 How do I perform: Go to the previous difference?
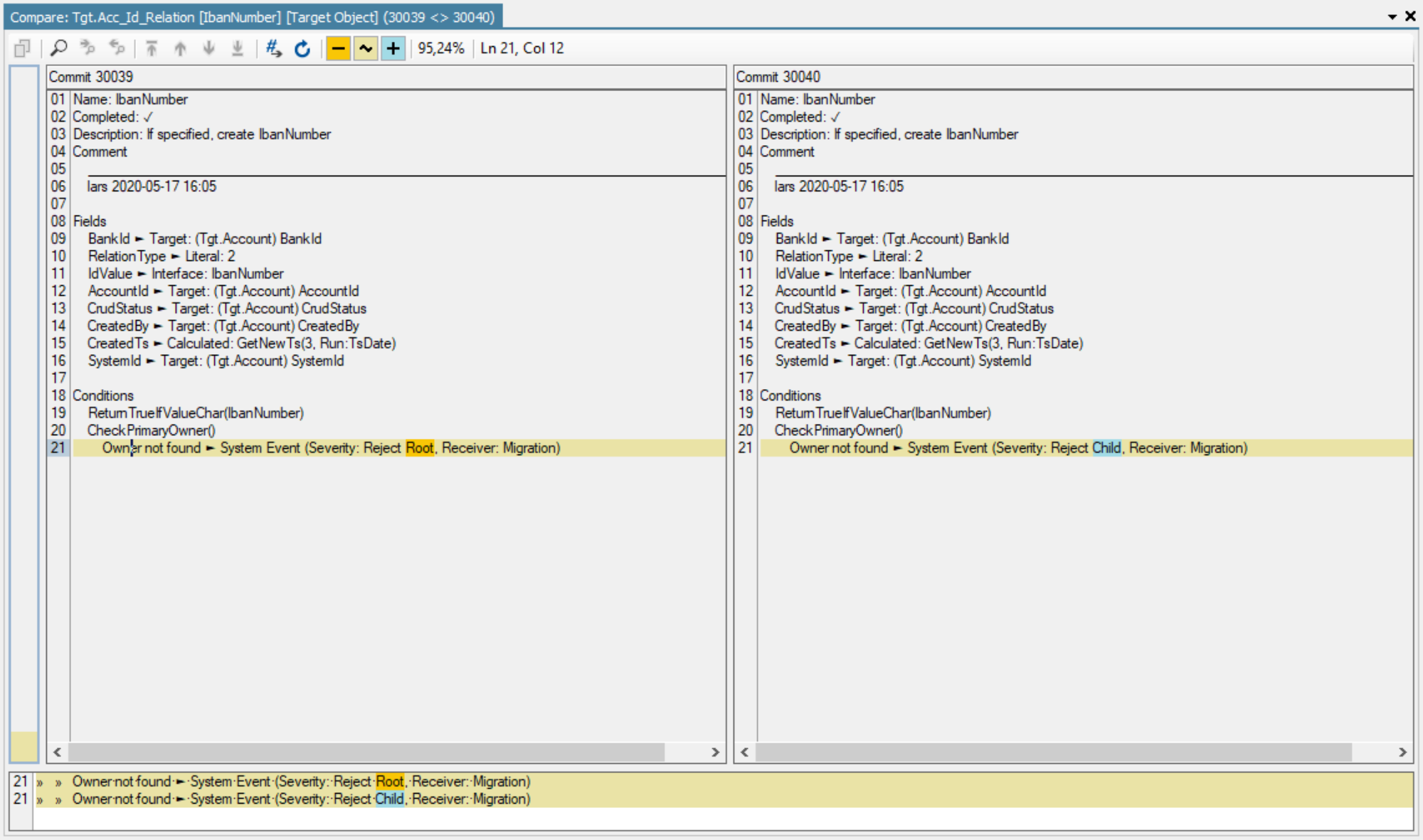[x=180, y=48]
